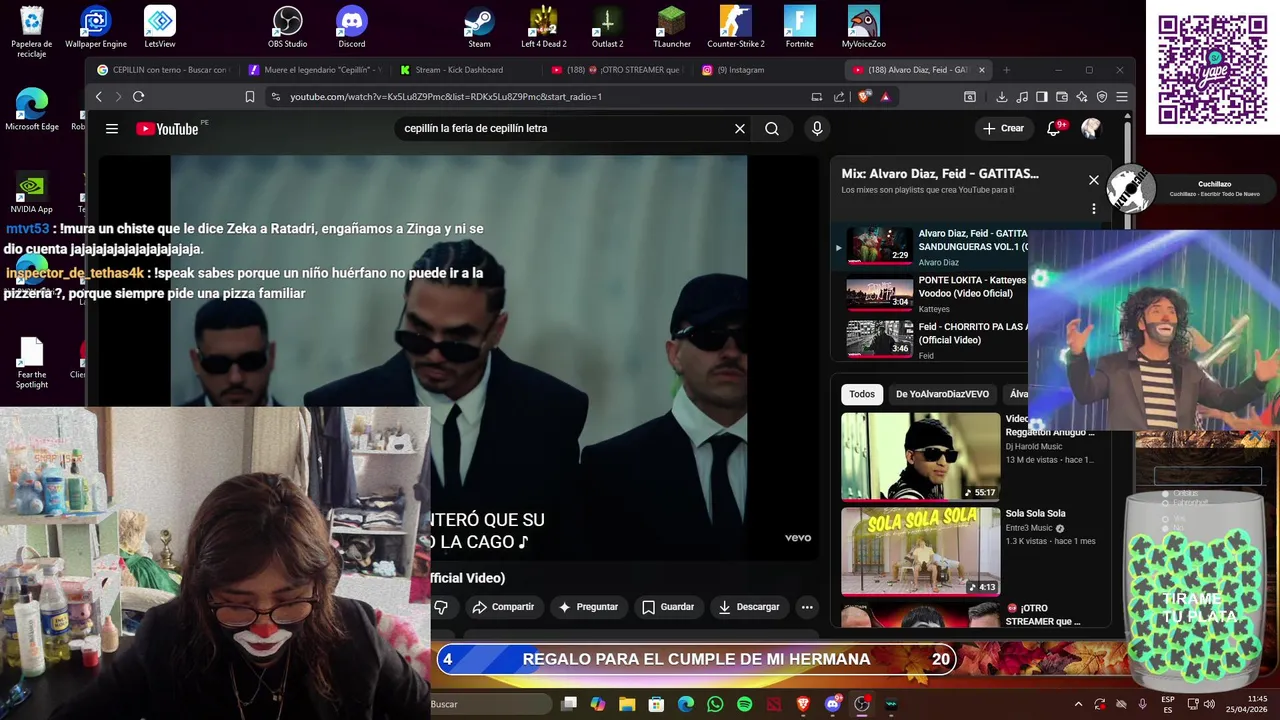
Task: Open Steam desktop shortcut
Action: pos(479,27)
